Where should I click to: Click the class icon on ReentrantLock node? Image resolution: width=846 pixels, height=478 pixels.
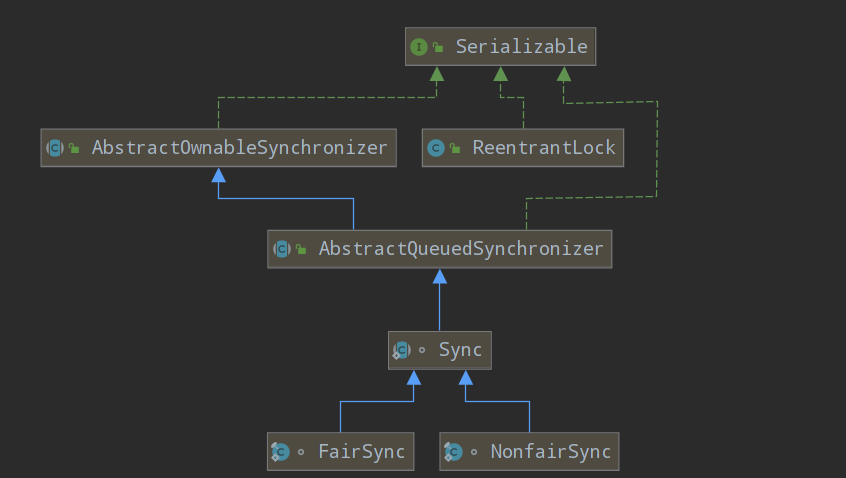(x=435, y=148)
